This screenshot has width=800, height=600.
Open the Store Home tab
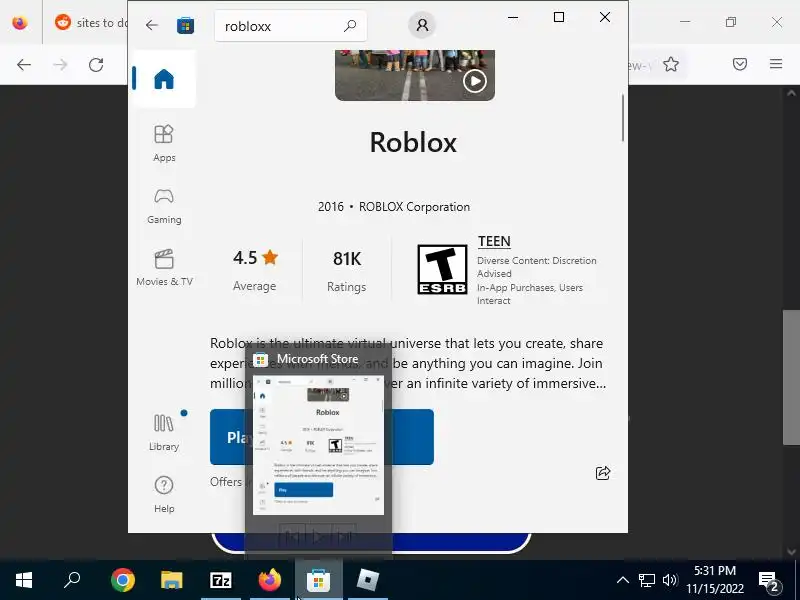coord(164,79)
